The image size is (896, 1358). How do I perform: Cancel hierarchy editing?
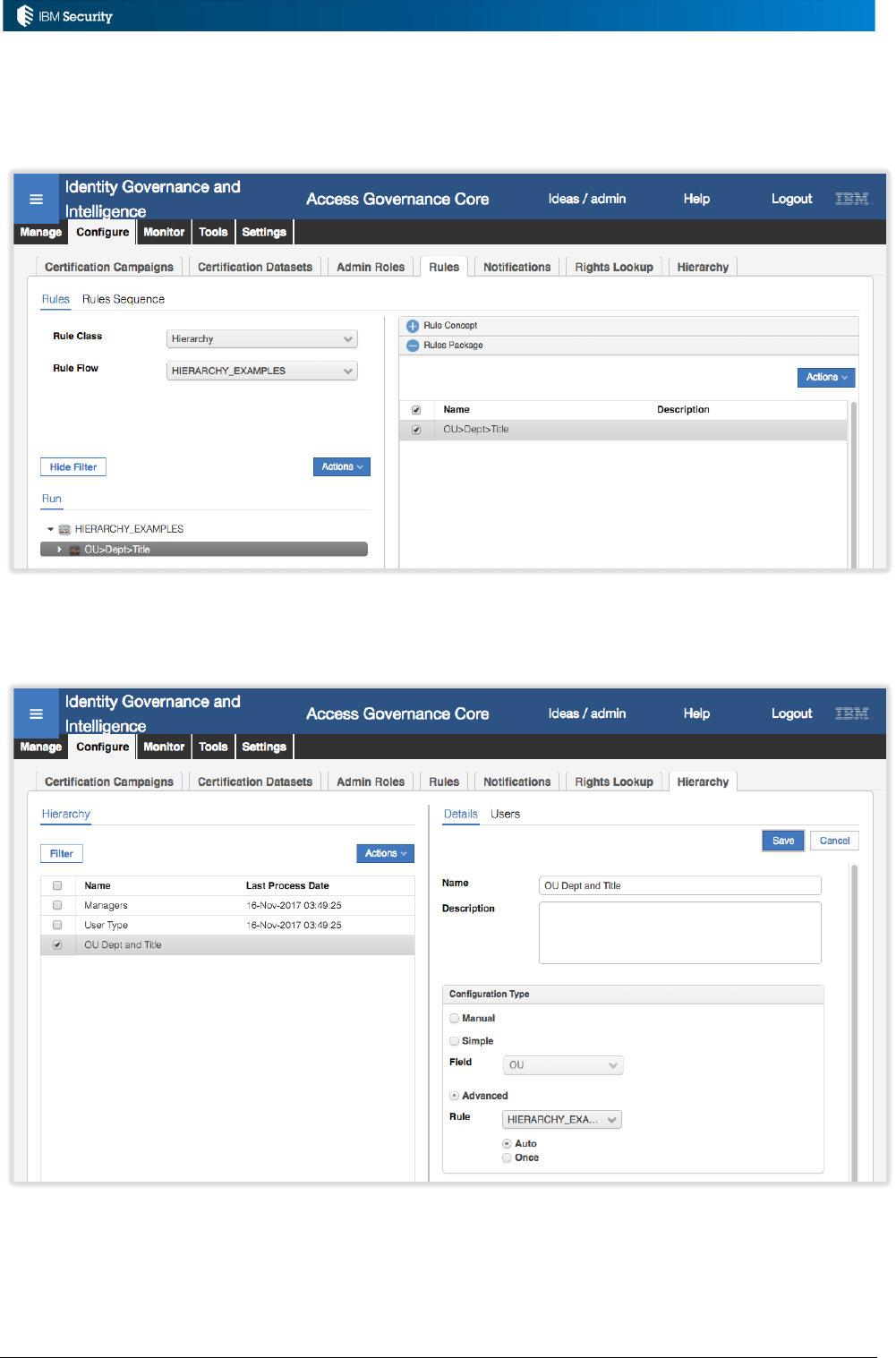(x=834, y=841)
